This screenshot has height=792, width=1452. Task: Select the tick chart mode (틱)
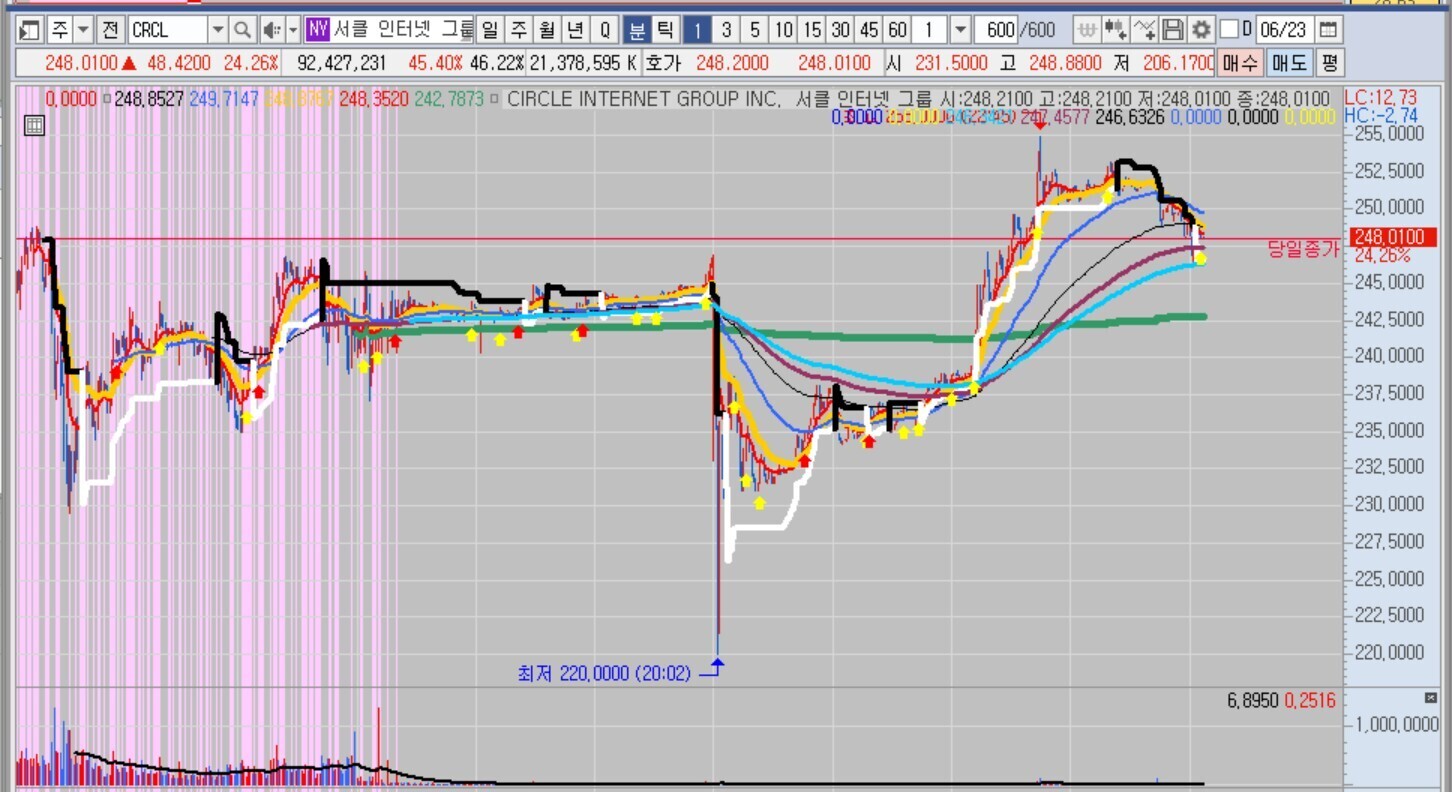pos(665,29)
